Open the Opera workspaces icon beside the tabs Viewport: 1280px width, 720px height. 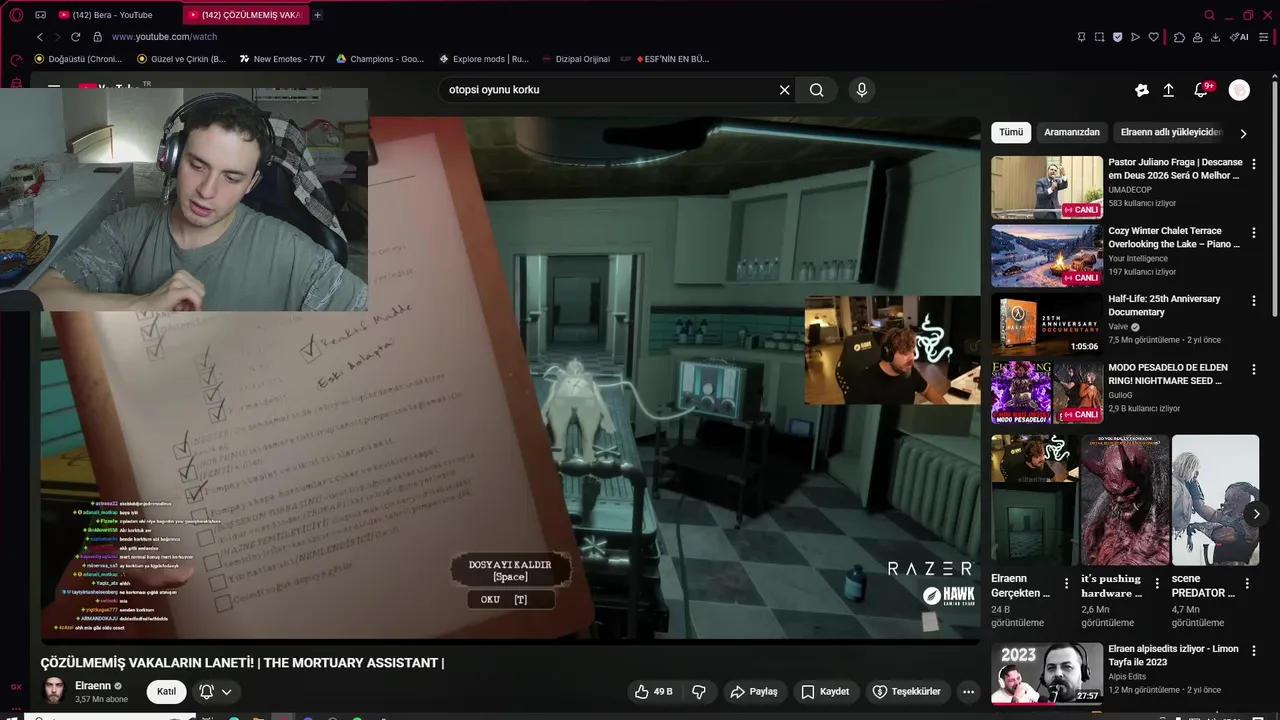[40, 15]
